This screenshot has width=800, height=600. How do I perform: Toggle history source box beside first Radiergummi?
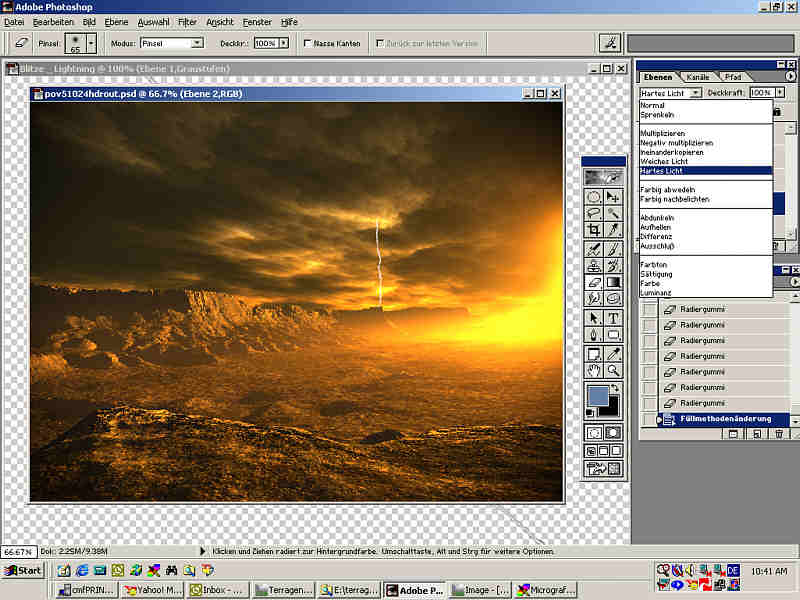(x=650, y=310)
